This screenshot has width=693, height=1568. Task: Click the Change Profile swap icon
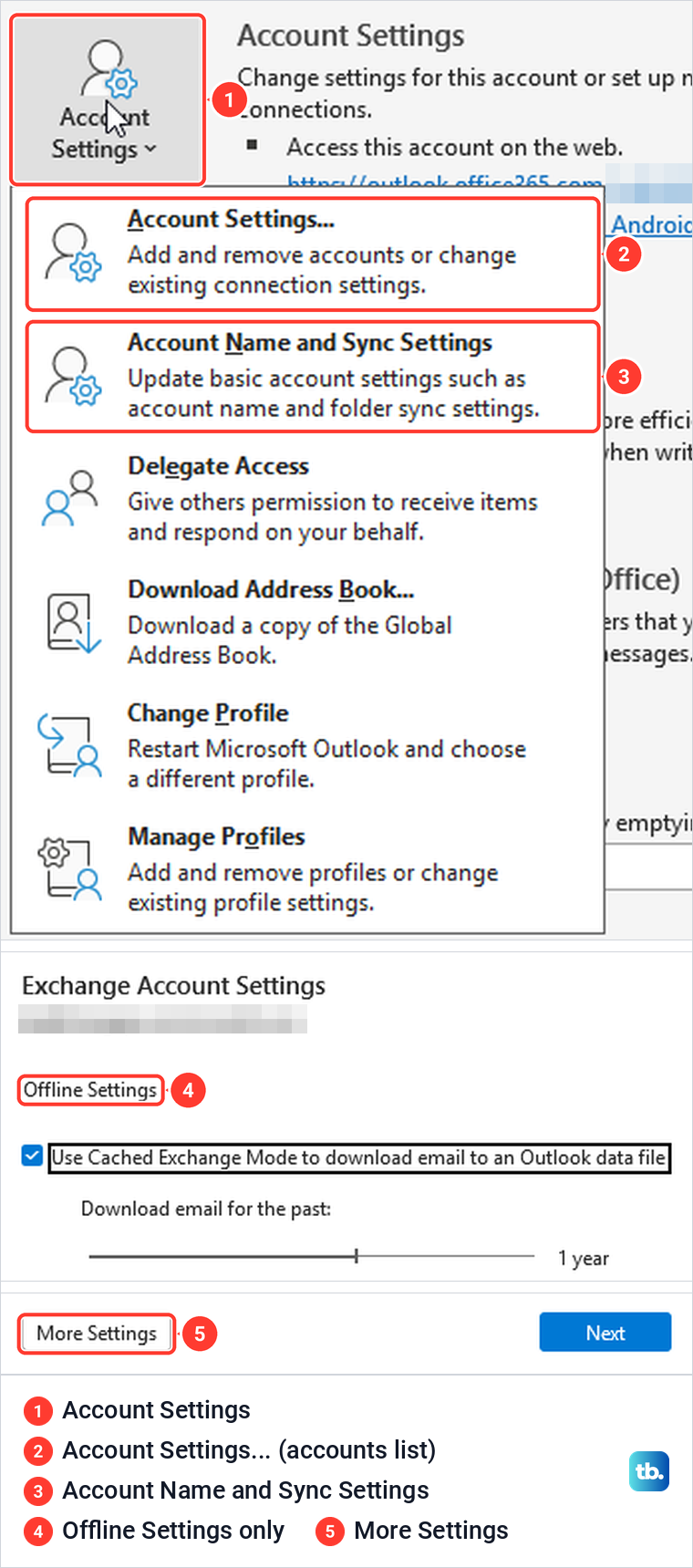(69, 746)
